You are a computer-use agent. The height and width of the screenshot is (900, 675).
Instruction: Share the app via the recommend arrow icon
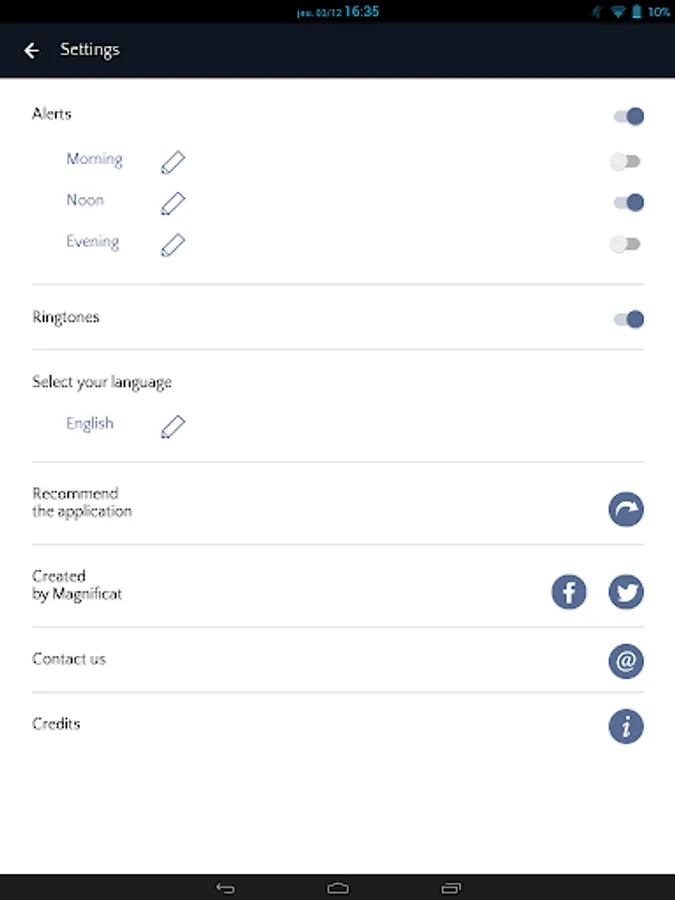point(626,510)
